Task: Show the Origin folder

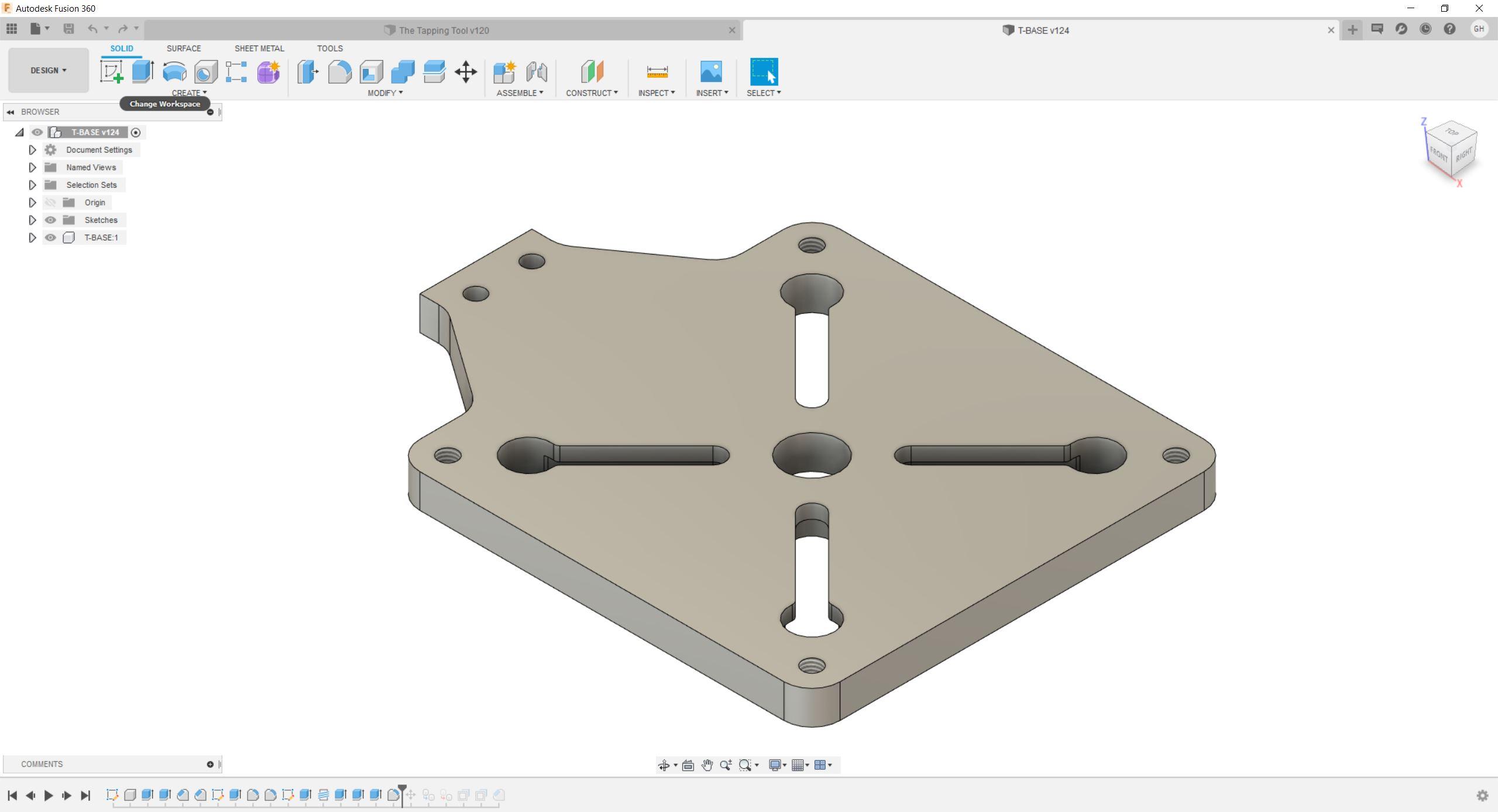Action: coord(50,202)
